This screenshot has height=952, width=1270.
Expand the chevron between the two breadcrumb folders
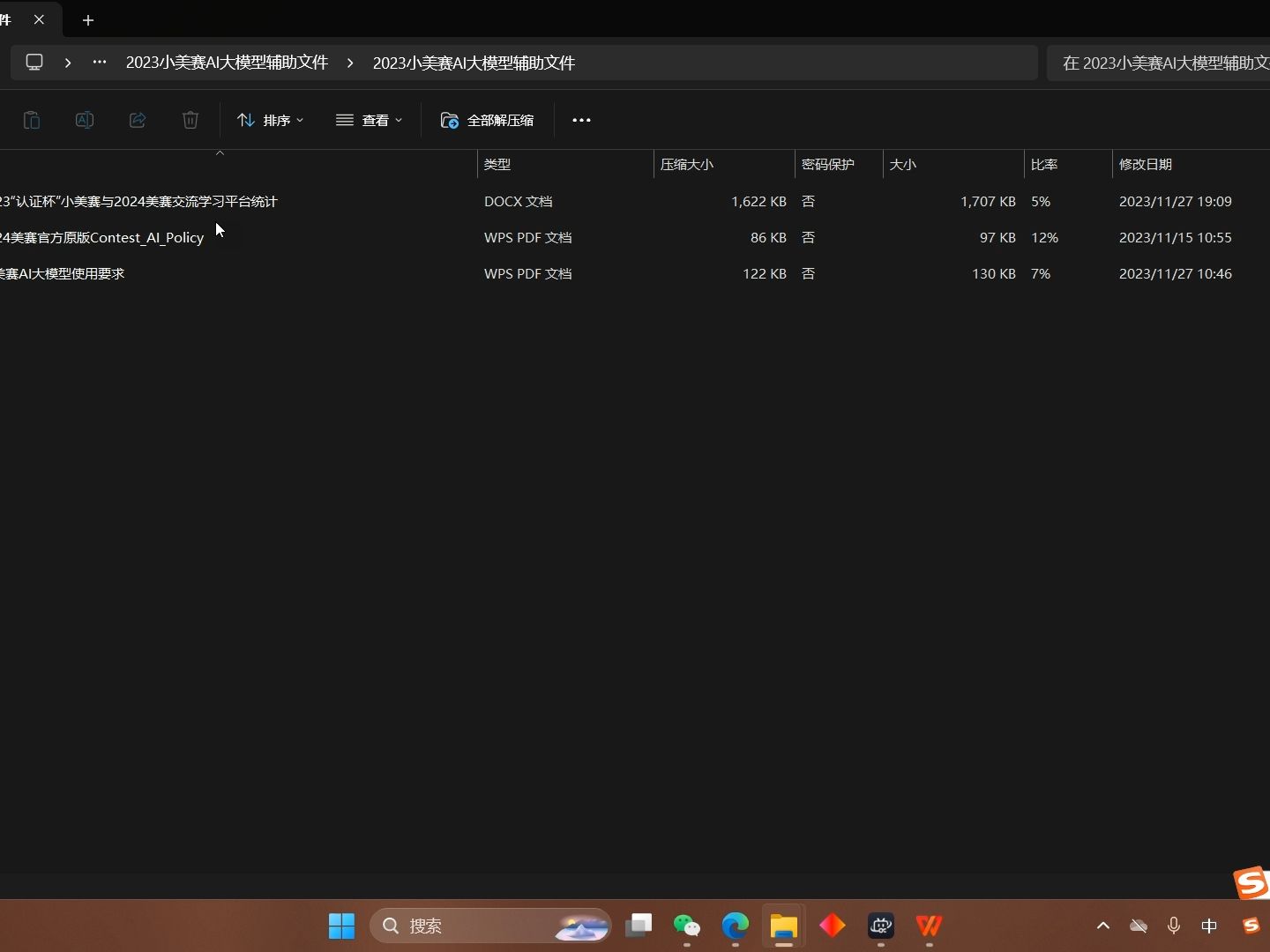[x=350, y=63]
